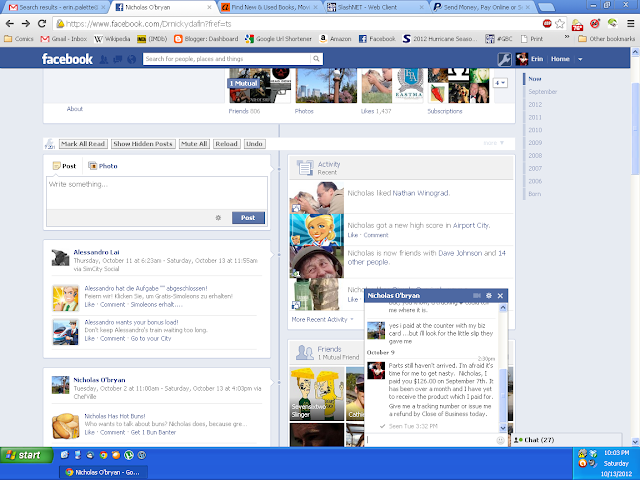Open Alessandro Lai's profile link
640x480 pixels.
point(96,252)
